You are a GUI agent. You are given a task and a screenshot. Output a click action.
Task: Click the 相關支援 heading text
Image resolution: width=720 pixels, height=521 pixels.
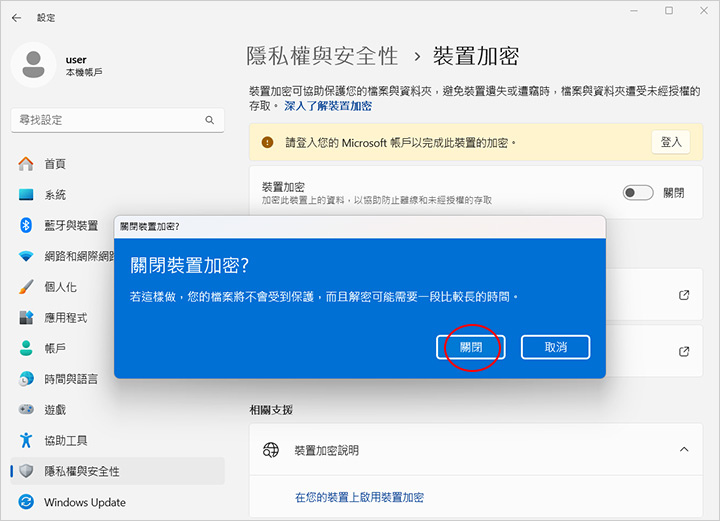[x=271, y=409]
